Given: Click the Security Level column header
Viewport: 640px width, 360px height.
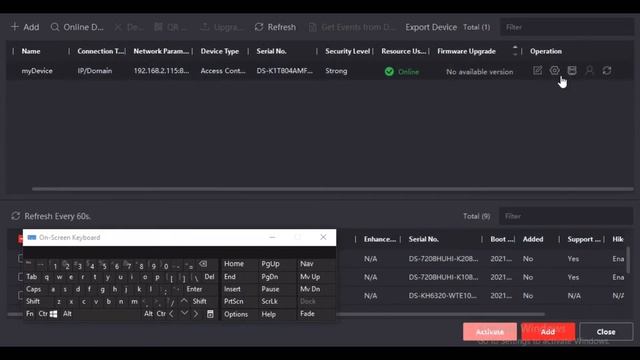Looking at the screenshot, I should 347,51.
